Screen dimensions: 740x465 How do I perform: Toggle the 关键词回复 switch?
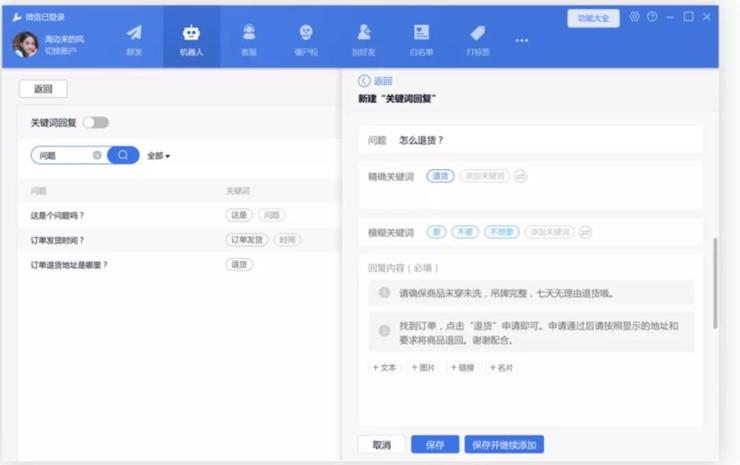click(x=96, y=123)
